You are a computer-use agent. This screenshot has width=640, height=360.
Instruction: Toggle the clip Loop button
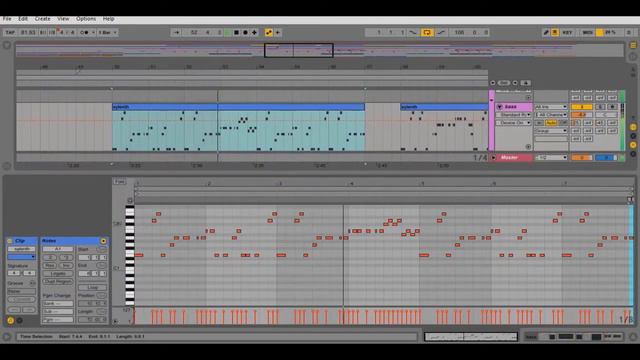[x=93, y=287]
